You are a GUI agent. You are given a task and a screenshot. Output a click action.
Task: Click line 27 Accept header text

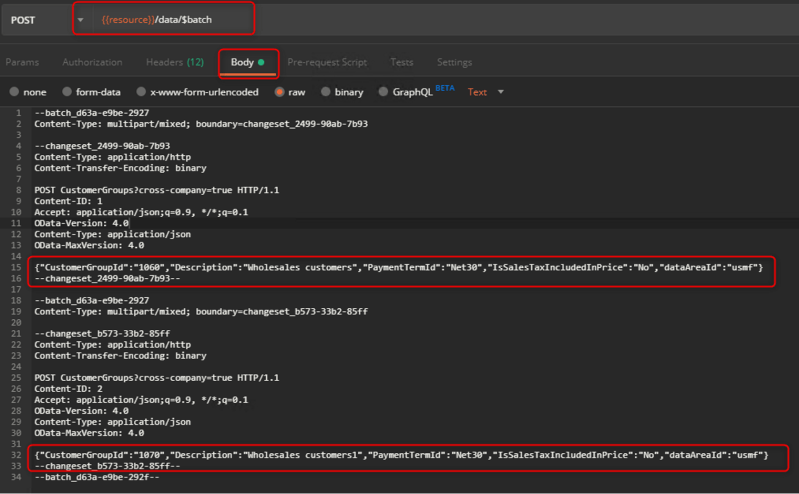click(x=141, y=400)
